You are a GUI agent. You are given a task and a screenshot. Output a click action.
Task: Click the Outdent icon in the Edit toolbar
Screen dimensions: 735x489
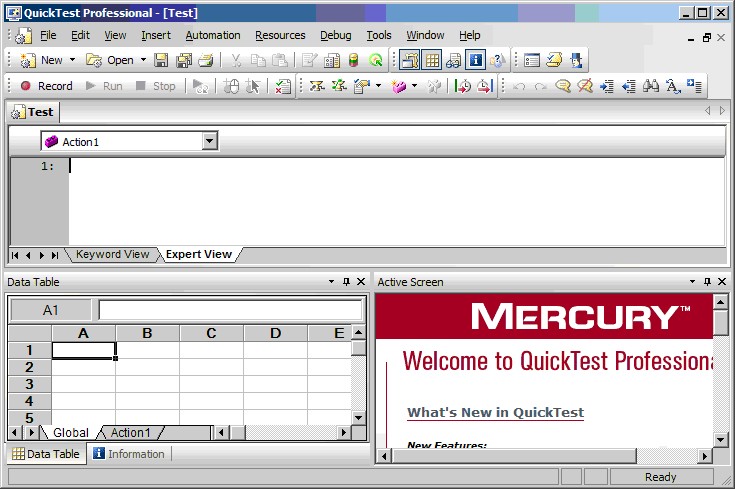point(629,86)
